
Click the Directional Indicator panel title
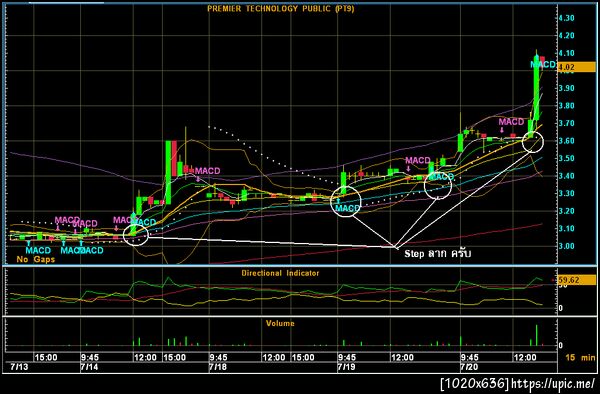pos(280,273)
